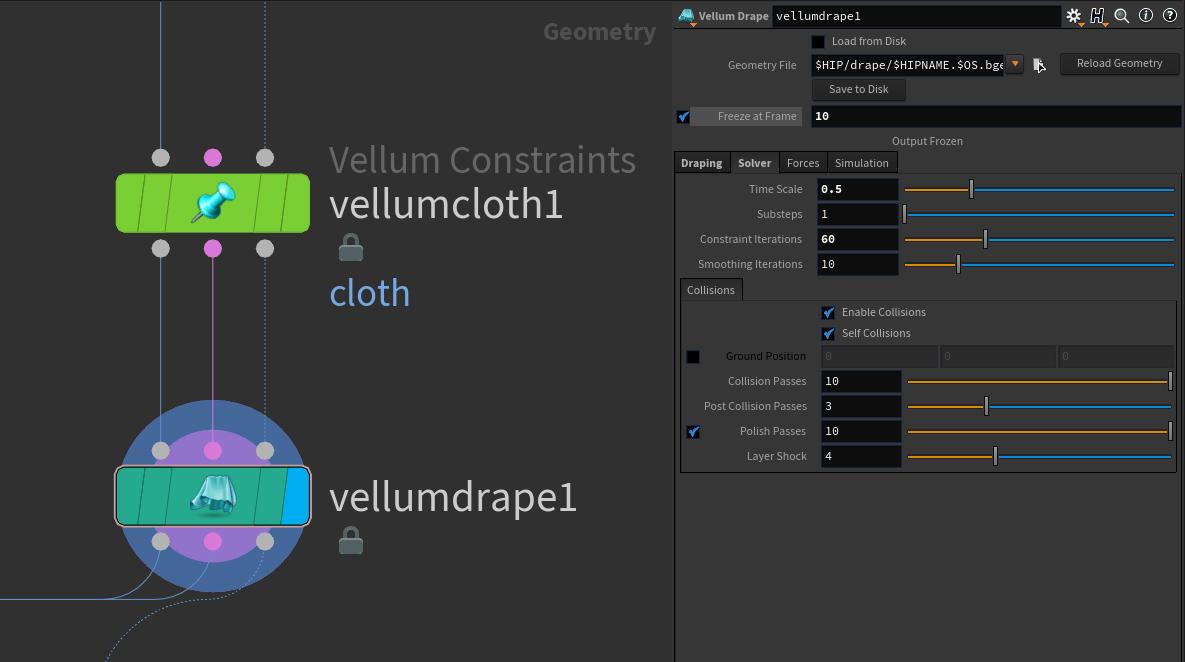Click the vellumcloth1 pushpin node icon
1185x662 pixels.
[213, 203]
